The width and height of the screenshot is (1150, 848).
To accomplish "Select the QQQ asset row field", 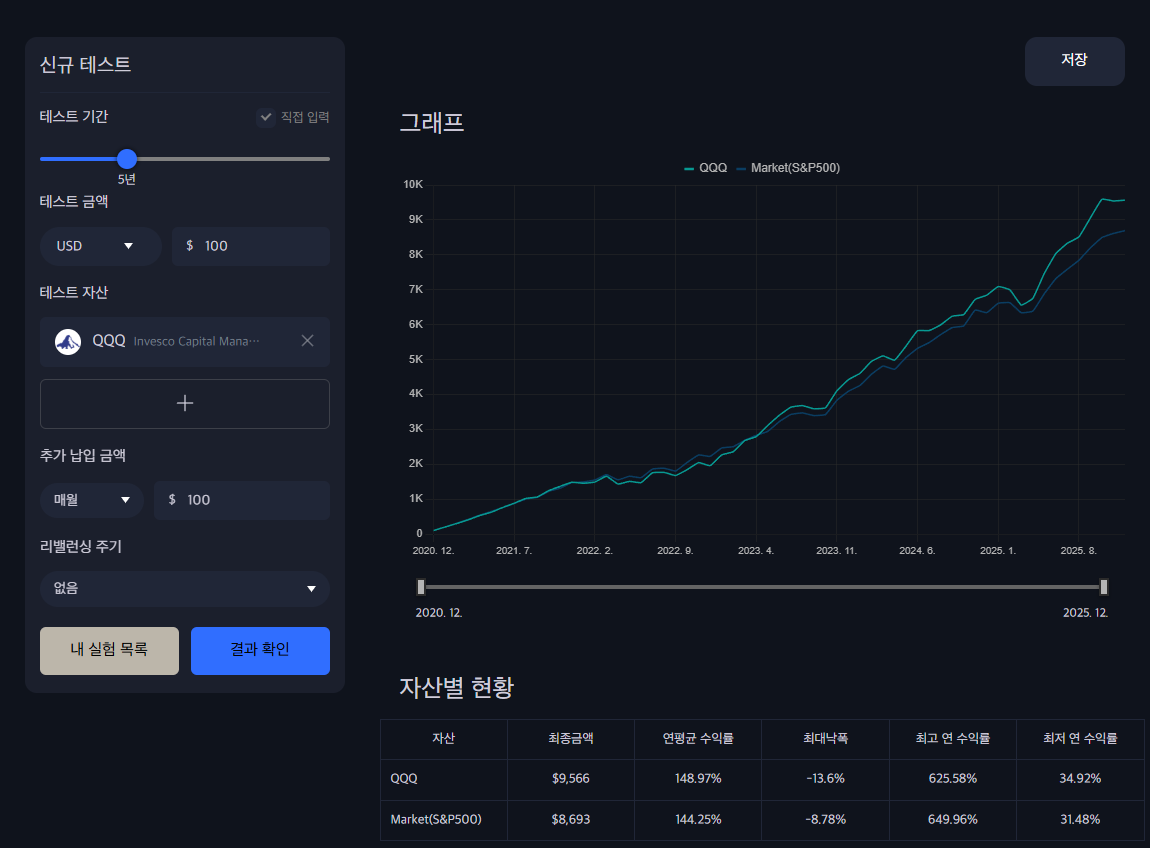I will 185,341.
